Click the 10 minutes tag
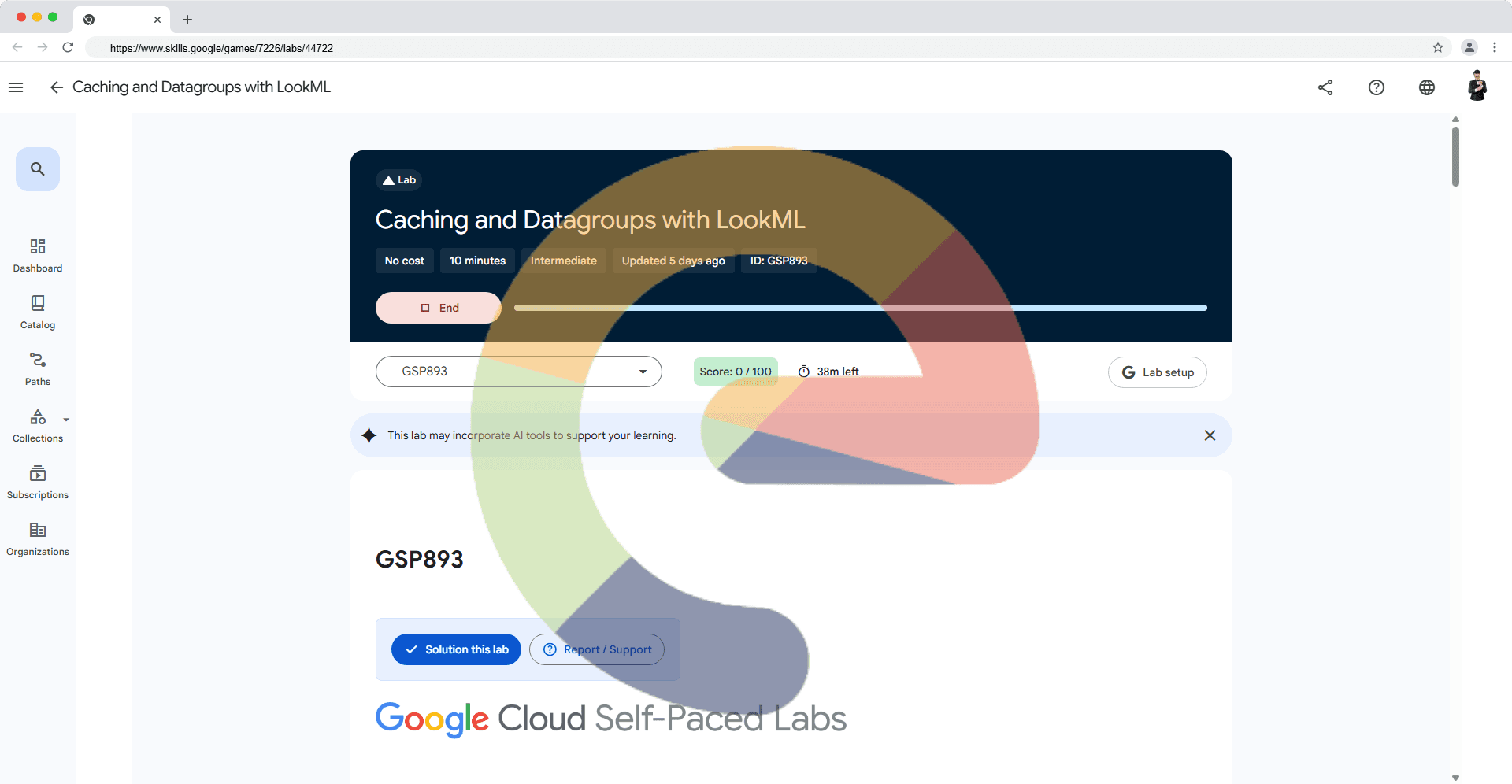Viewport: 1512px width, 784px height. point(477,261)
